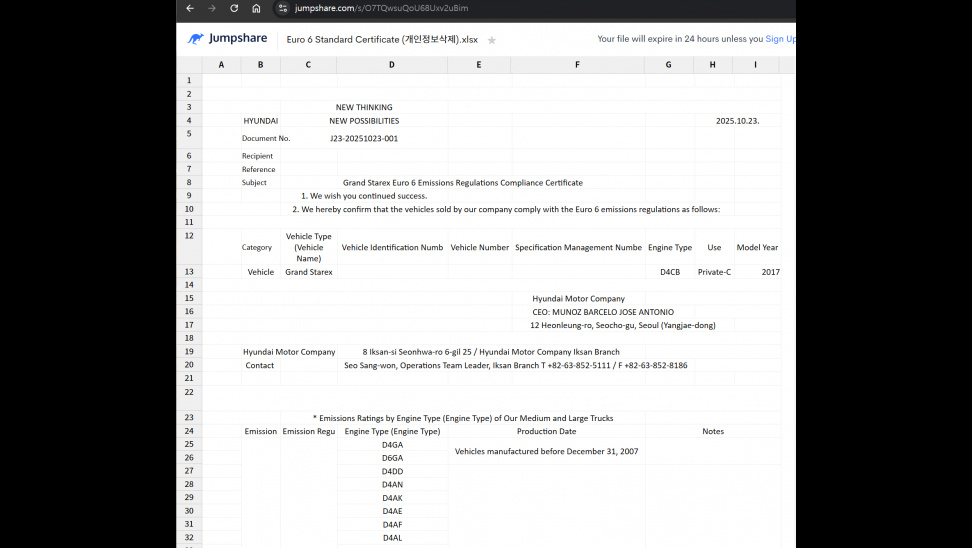Star the Euro 6 Standard Certificate file
Viewport: 972px width, 548px height.
click(491, 40)
